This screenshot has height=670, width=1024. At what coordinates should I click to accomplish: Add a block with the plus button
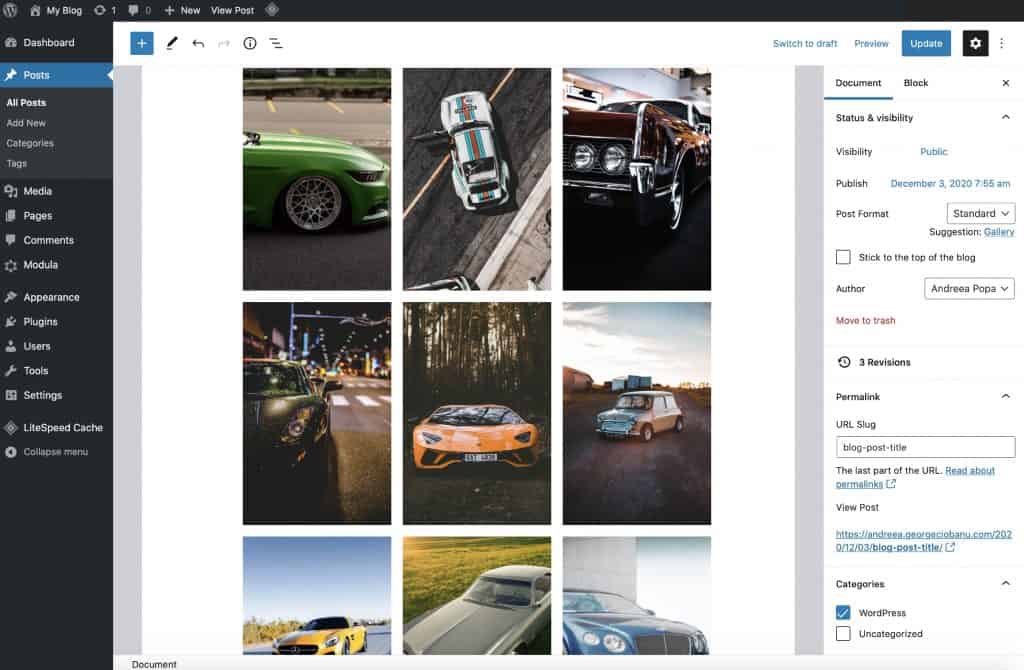tap(142, 43)
